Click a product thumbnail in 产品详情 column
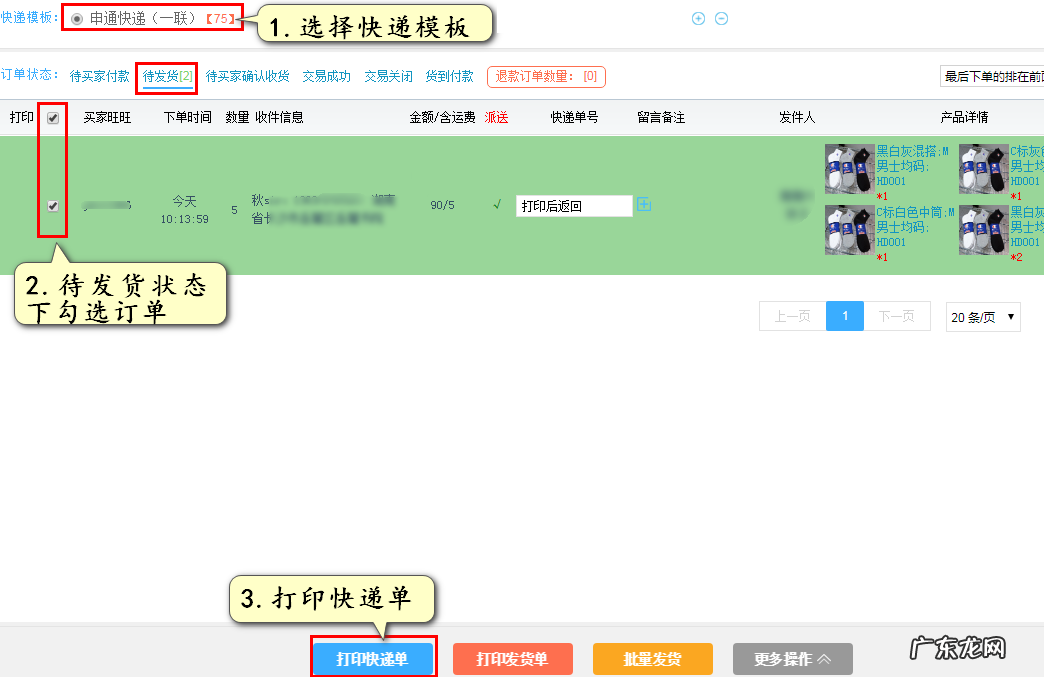The height and width of the screenshot is (677, 1044). click(849, 169)
